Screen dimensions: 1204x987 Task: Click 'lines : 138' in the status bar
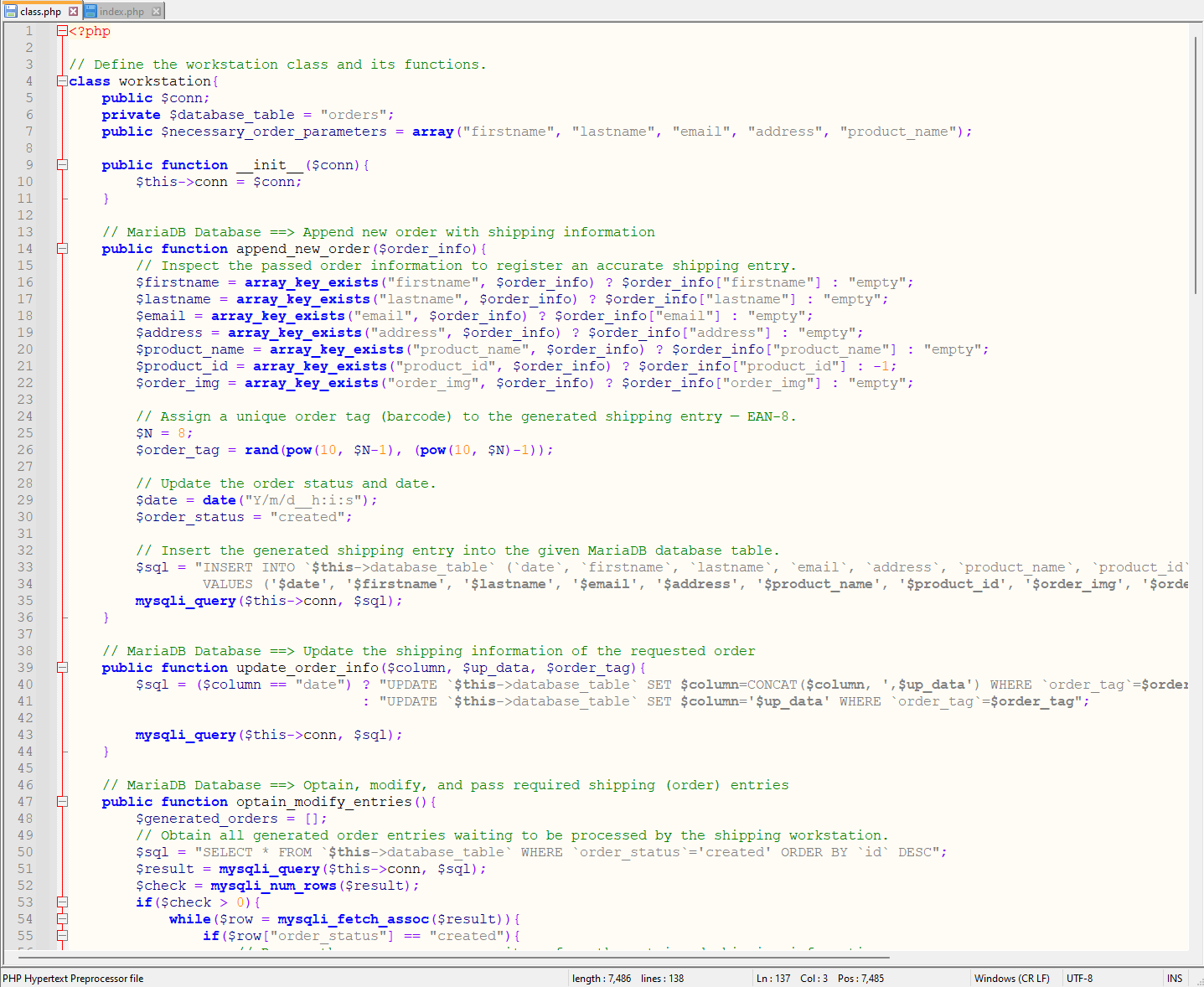[x=662, y=979]
